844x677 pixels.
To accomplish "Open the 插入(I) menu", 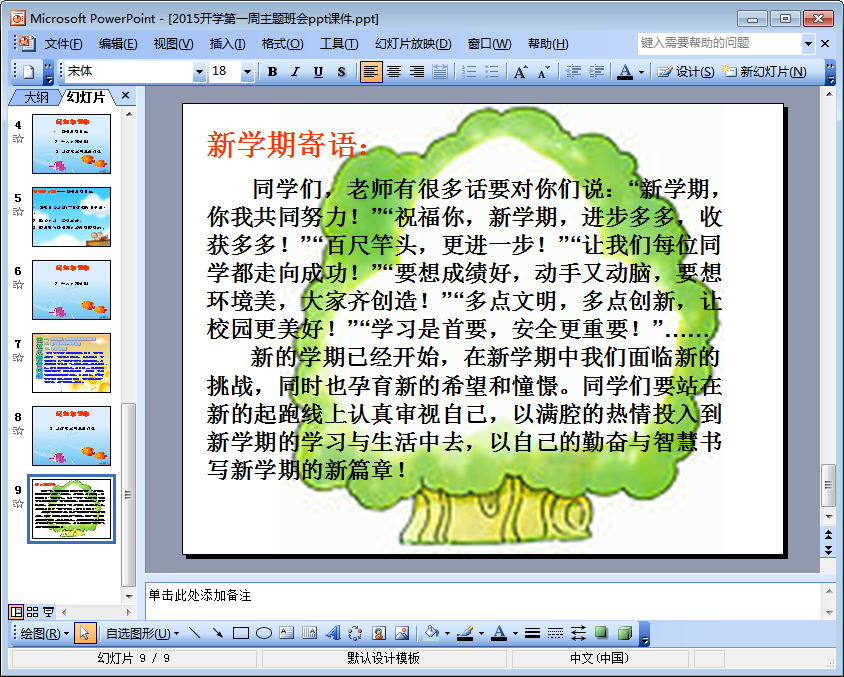I will point(227,44).
